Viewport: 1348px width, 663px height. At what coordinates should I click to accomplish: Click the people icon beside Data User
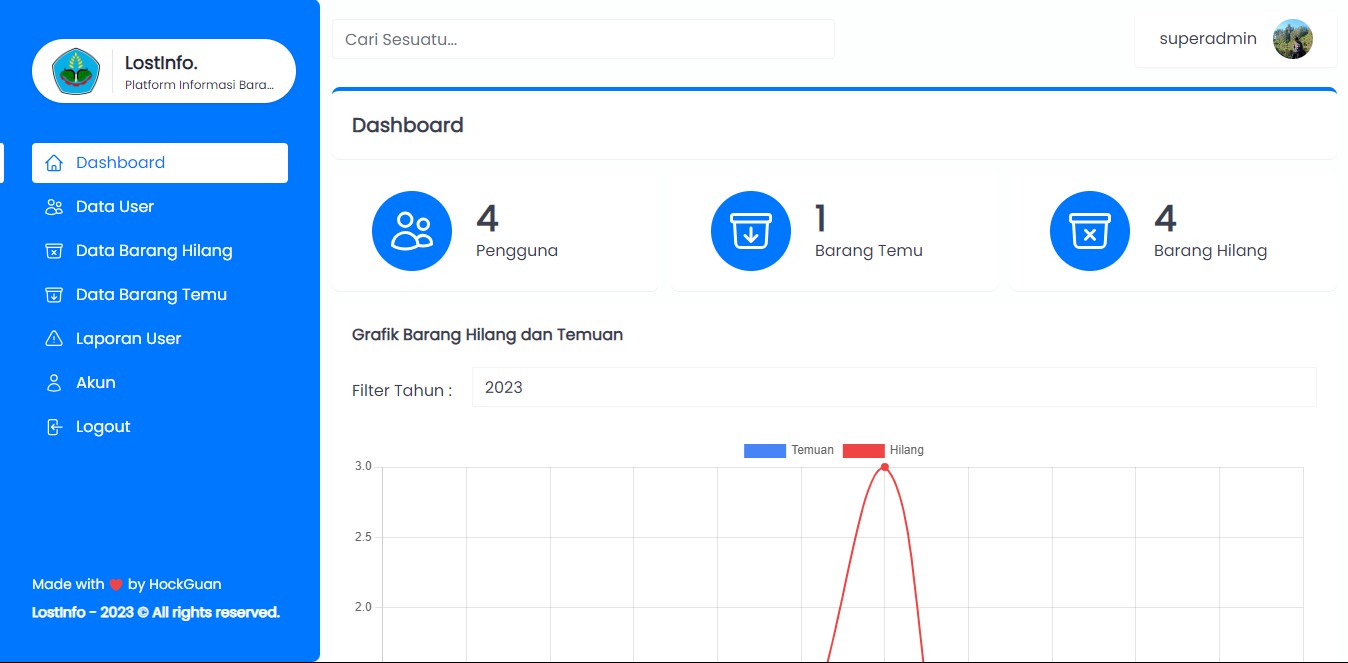pyautogui.click(x=54, y=207)
